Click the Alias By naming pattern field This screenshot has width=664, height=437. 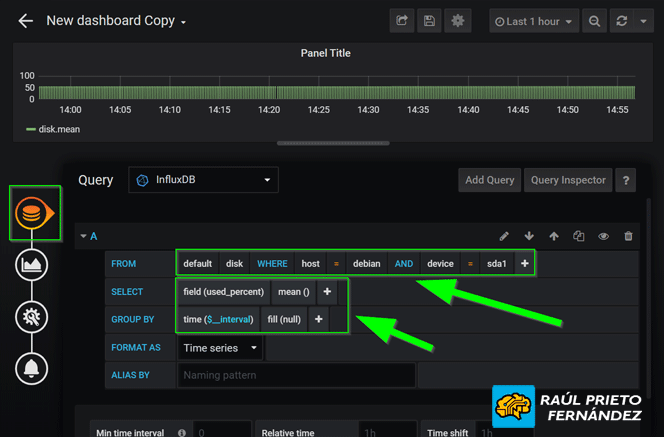(x=296, y=375)
